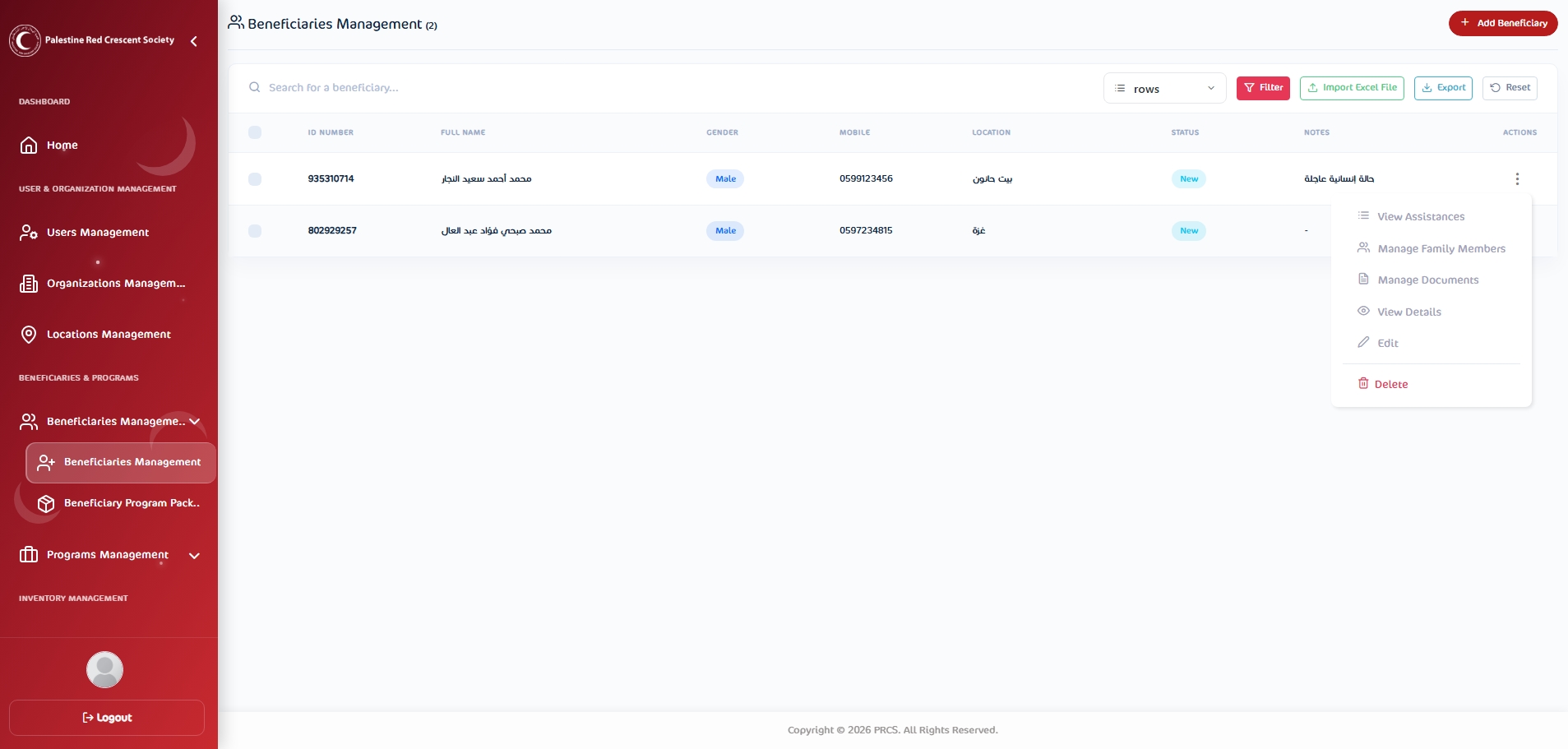This screenshot has height=749, width=1568.
Task: Select View Assistances from the context menu
Action: [1420, 217]
